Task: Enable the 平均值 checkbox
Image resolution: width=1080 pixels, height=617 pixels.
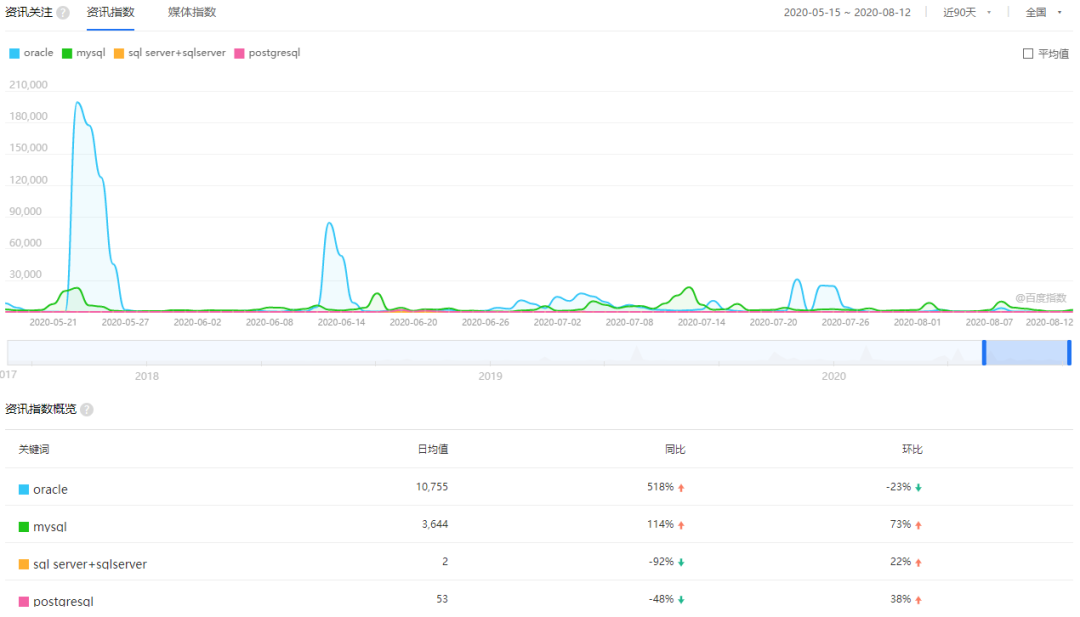Action: click(1028, 54)
